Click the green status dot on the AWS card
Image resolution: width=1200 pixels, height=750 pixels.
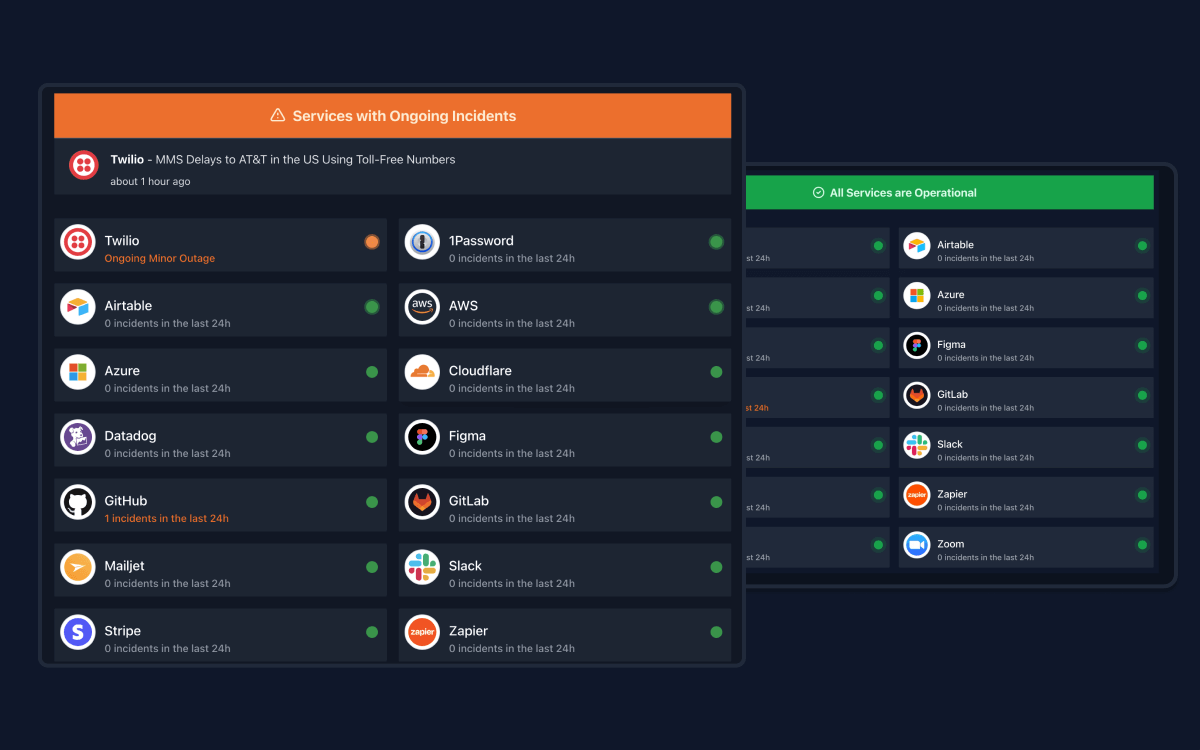pyautogui.click(x=716, y=307)
